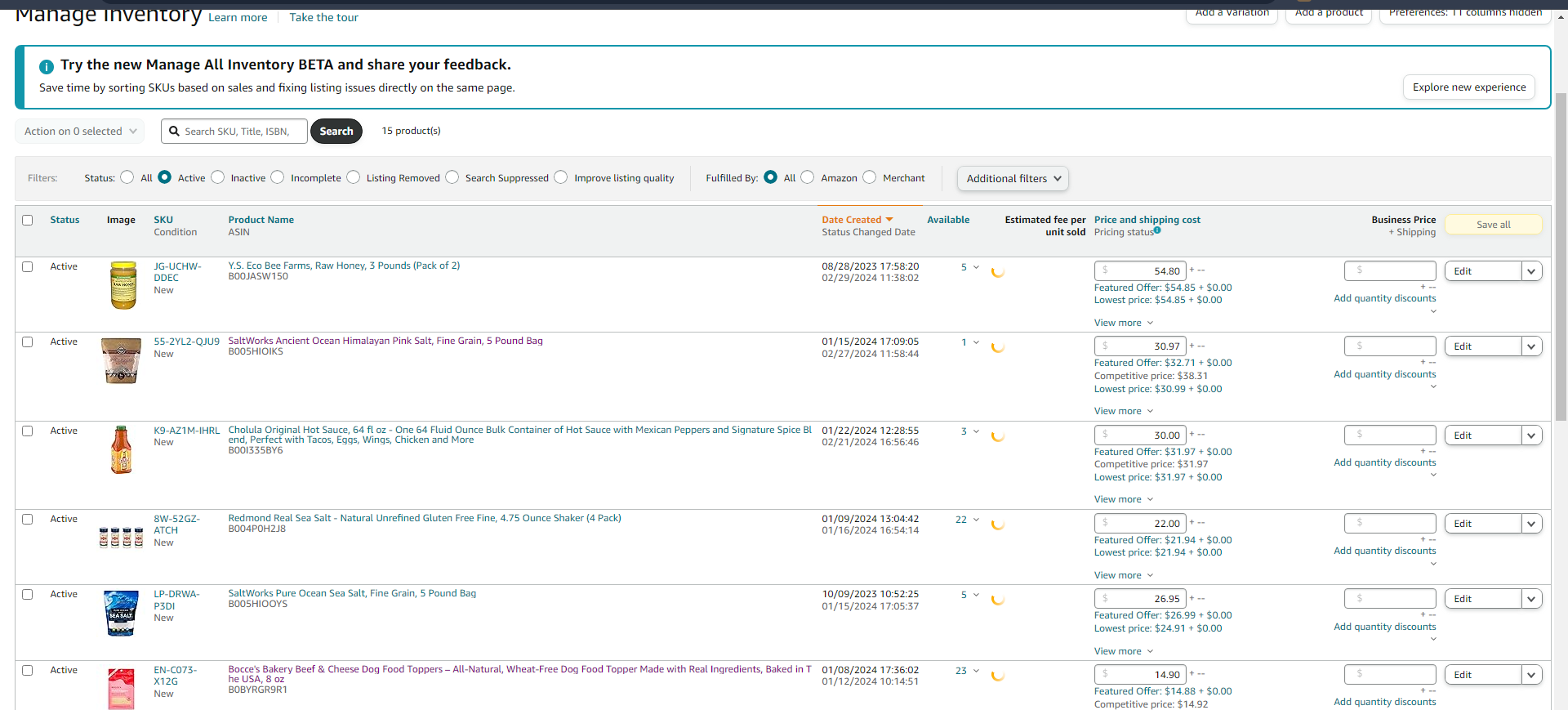The image size is (1568, 710).
Task: Open the Learn more link
Action: pos(238,17)
